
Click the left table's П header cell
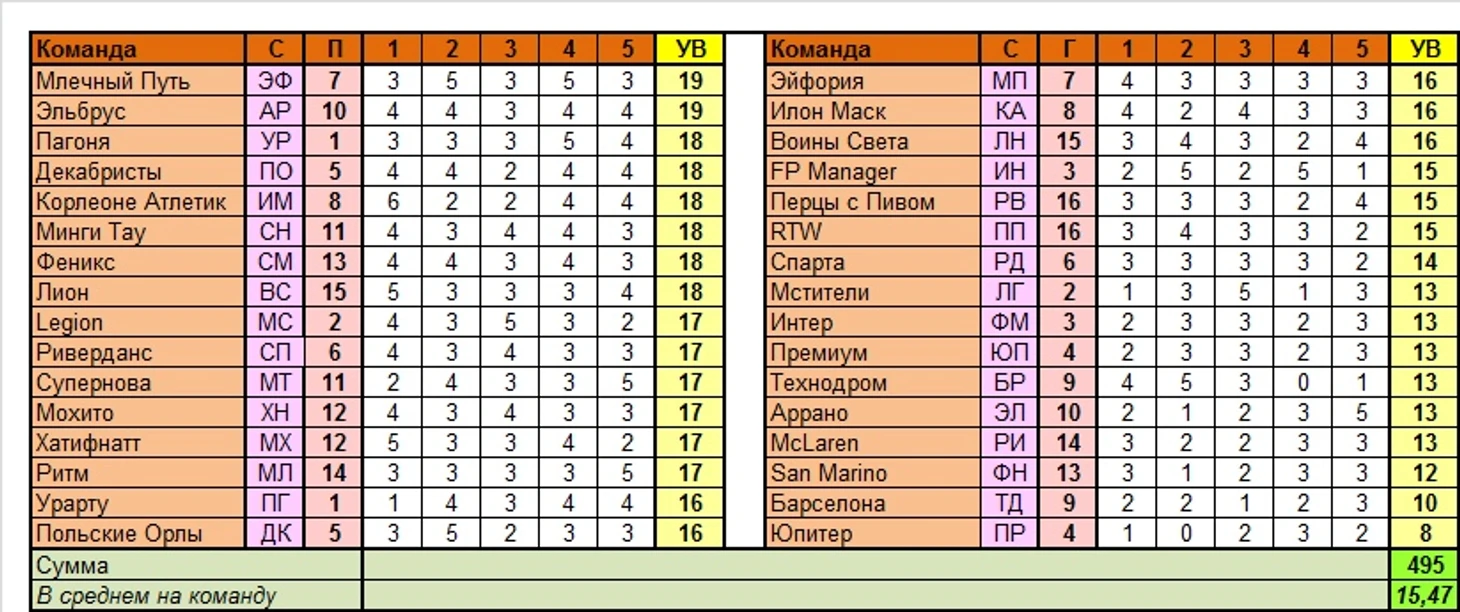333,49
